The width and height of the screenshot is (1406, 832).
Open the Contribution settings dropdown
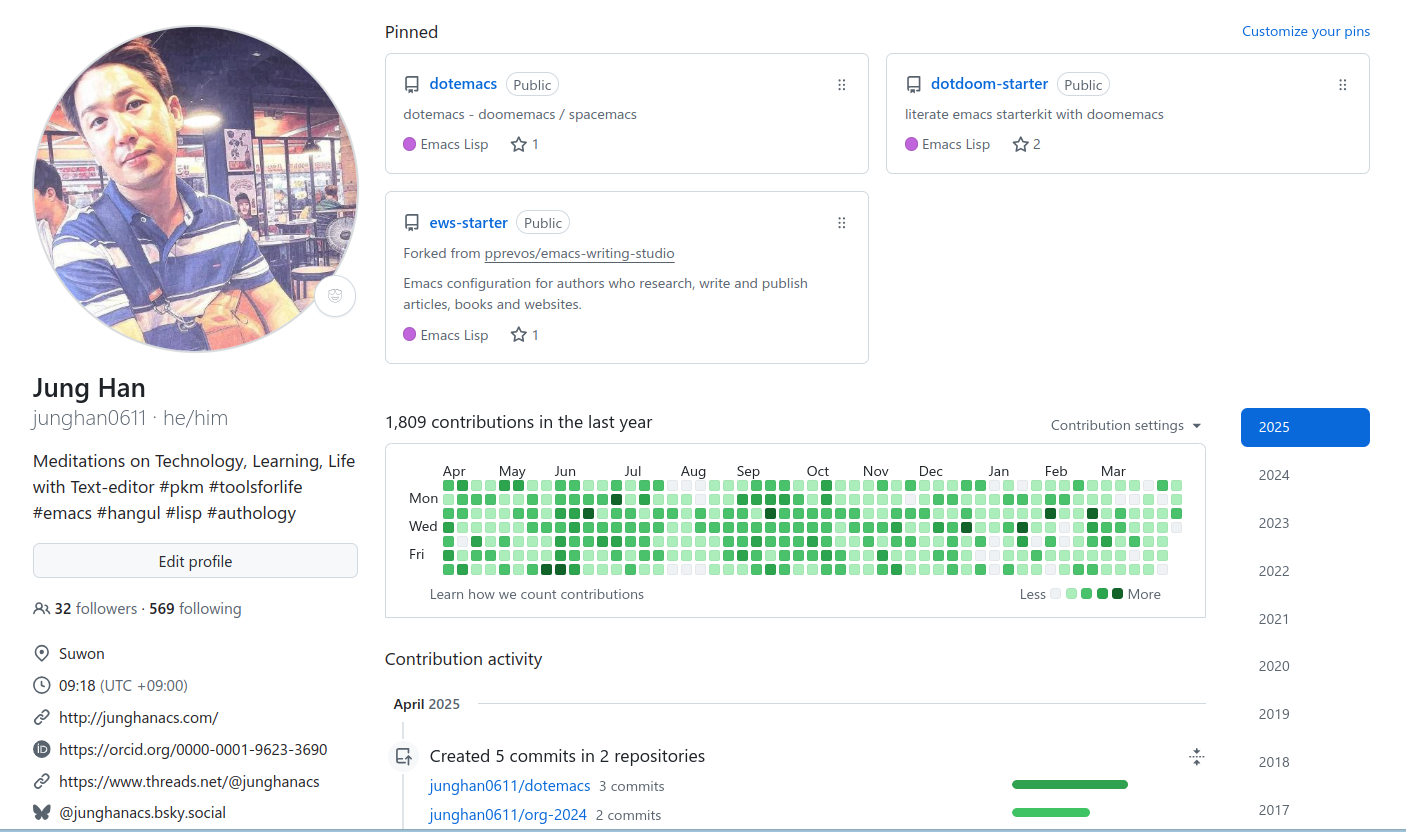tap(1126, 425)
